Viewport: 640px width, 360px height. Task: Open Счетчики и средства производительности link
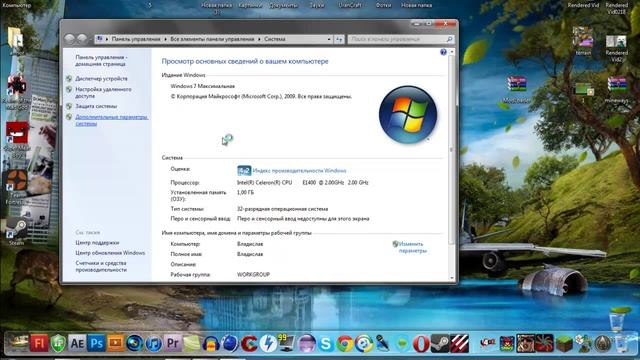101,267
